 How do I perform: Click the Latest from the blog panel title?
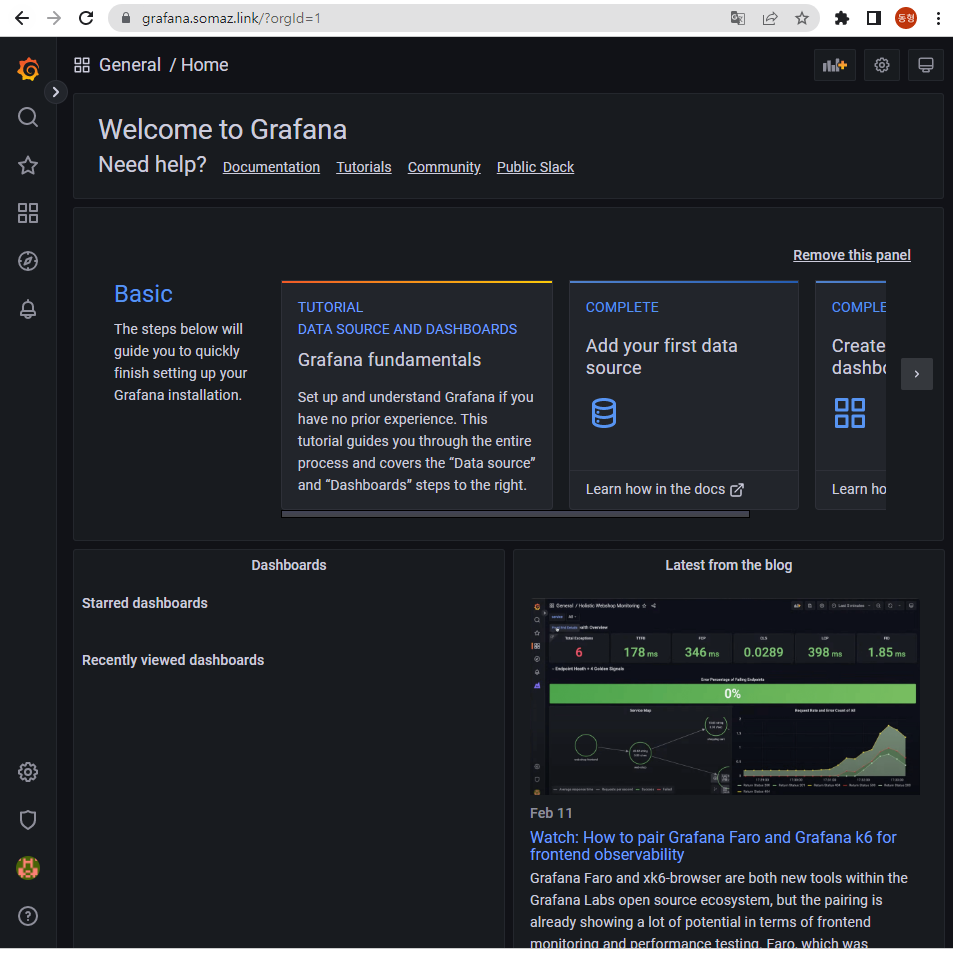pos(728,565)
